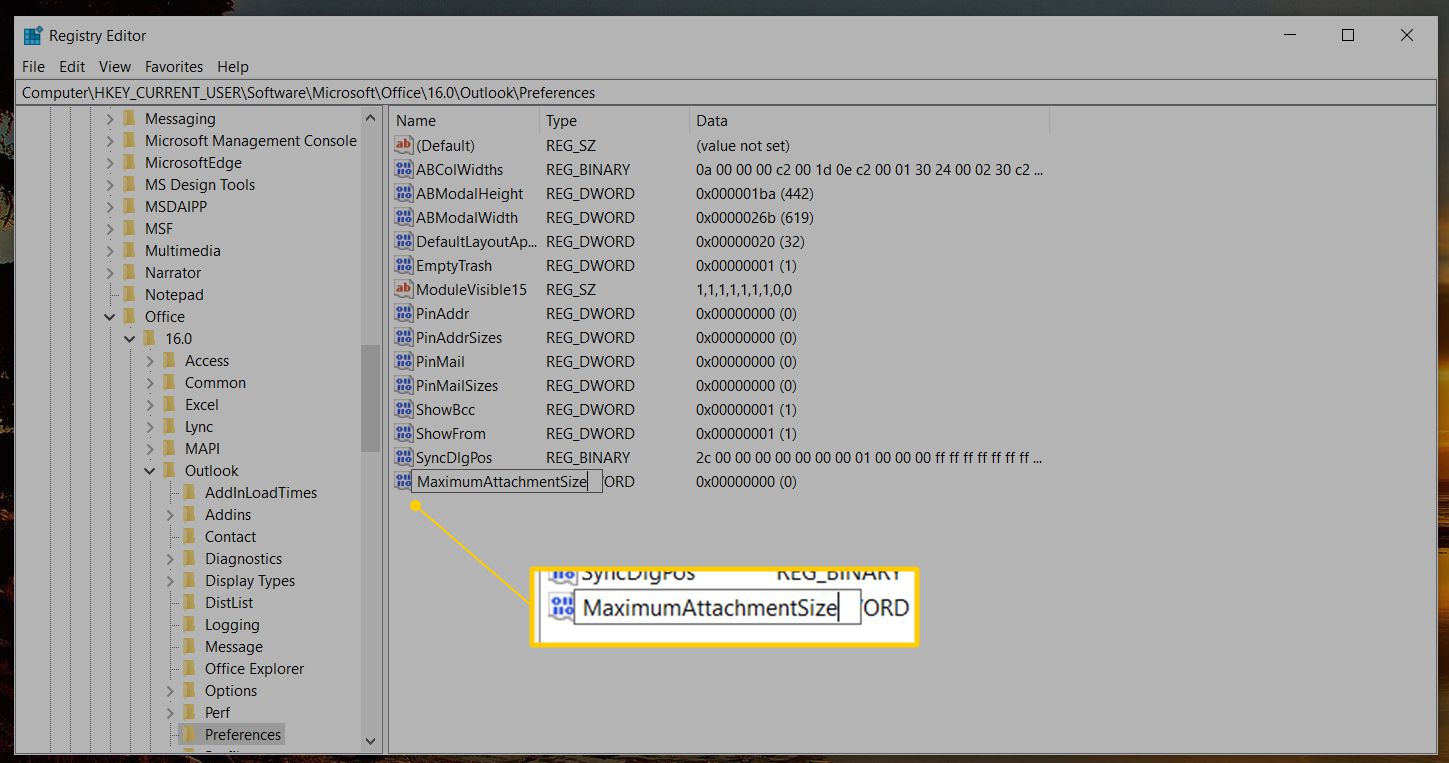Collapse the 16.0 key

click(x=130, y=338)
